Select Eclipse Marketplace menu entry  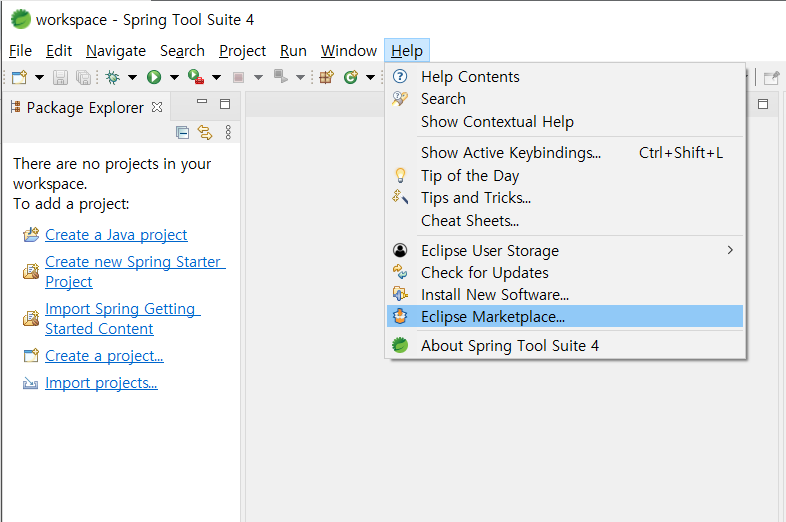(x=492, y=317)
